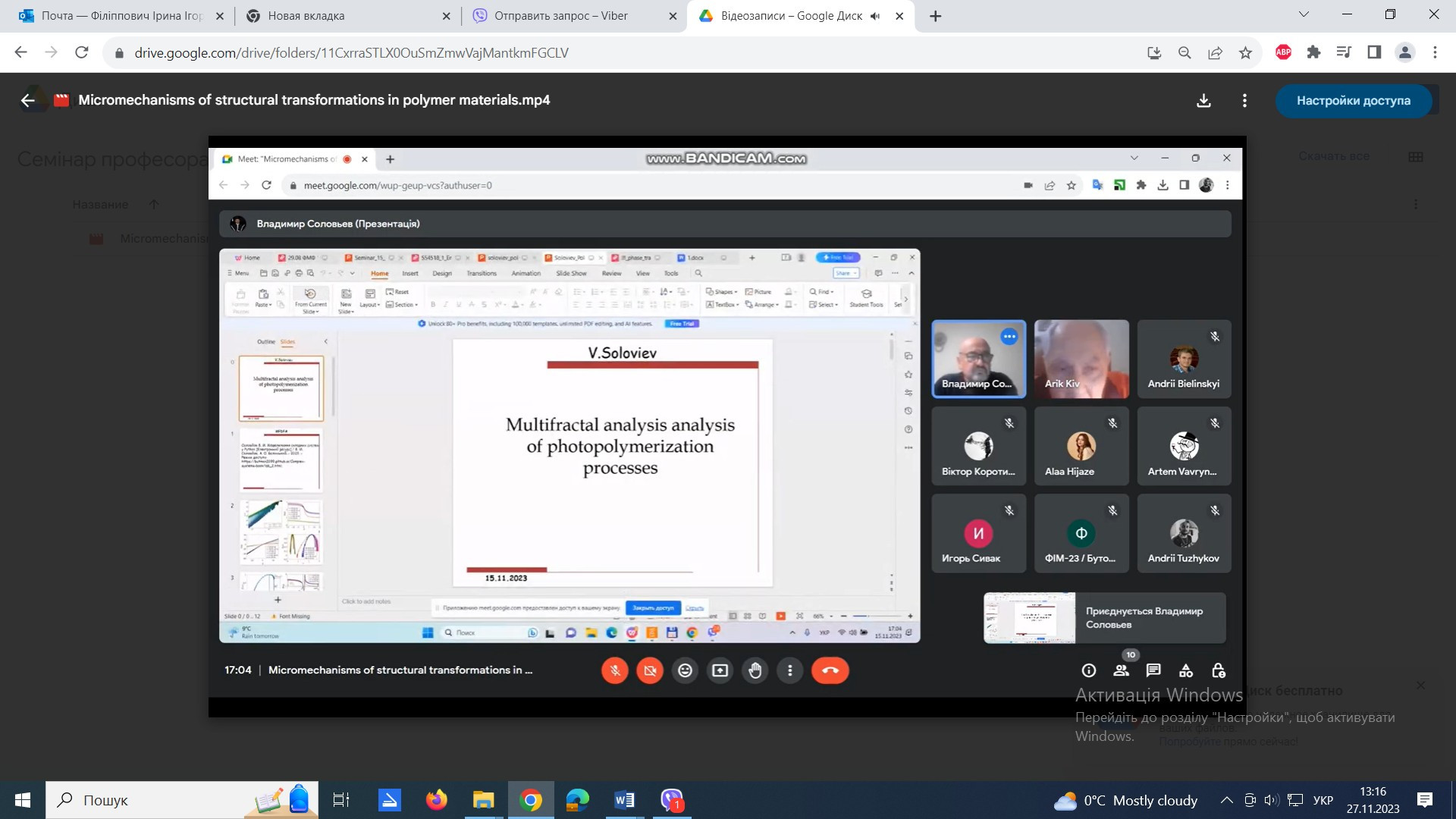1456x819 pixels.
Task: Click the share page icon in address bar
Action: point(1215,52)
